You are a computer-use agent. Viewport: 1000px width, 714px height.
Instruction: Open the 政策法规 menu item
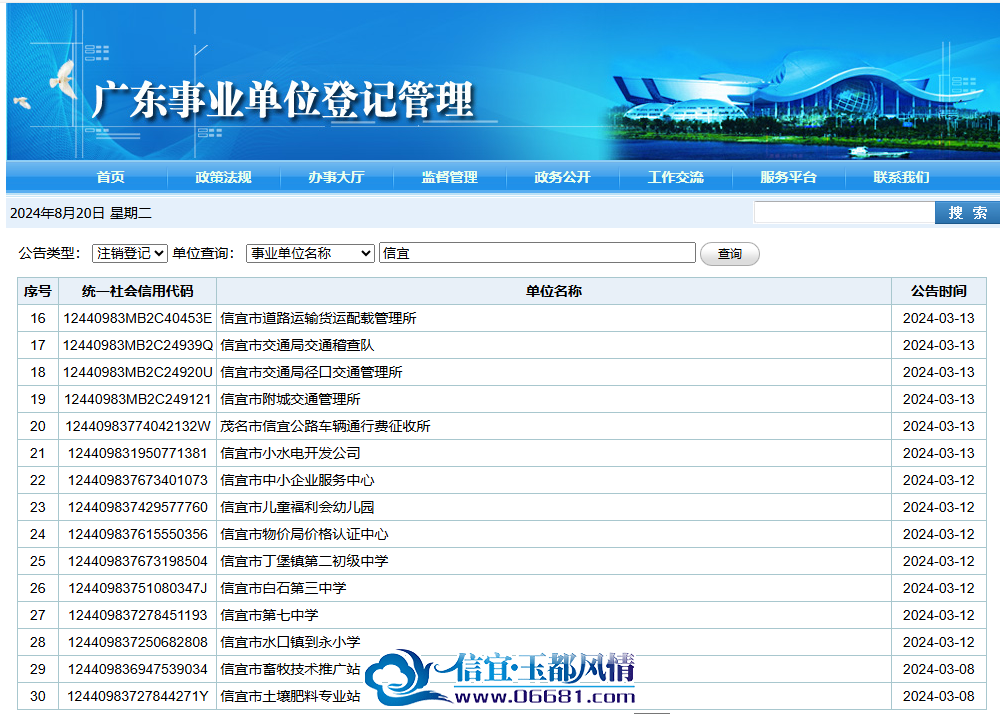pos(223,177)
